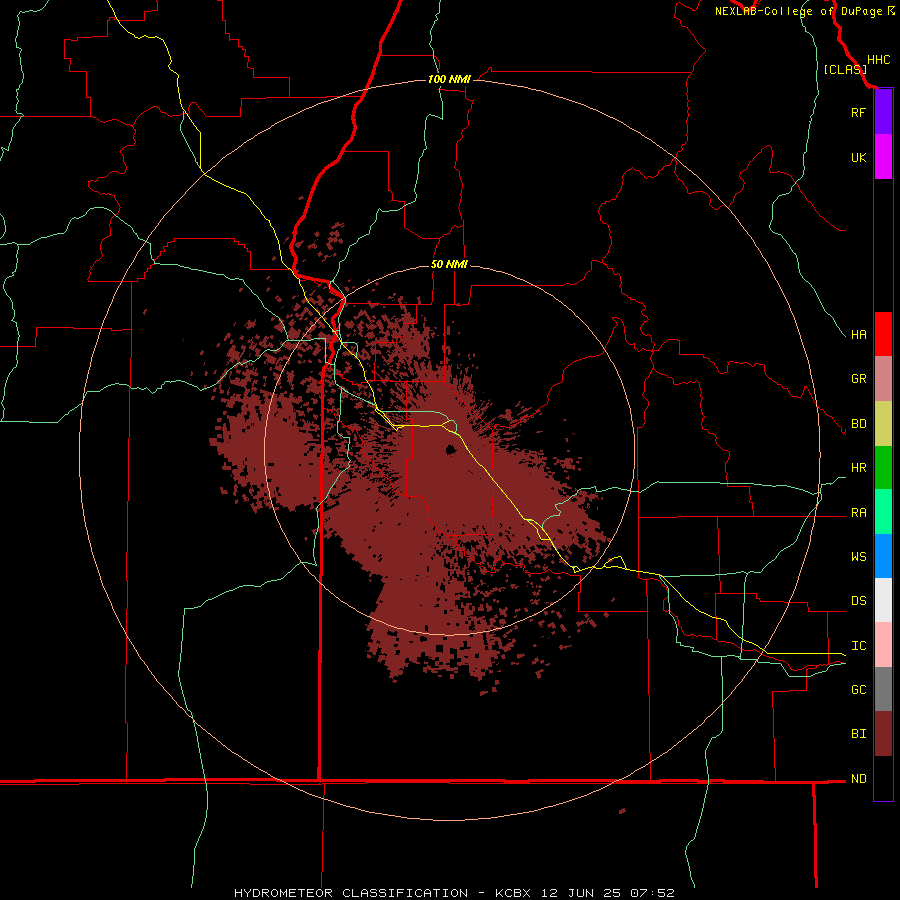This screenshot has width=900, height=900.
Task: Click the BI legend label
Action: point(858,734)
